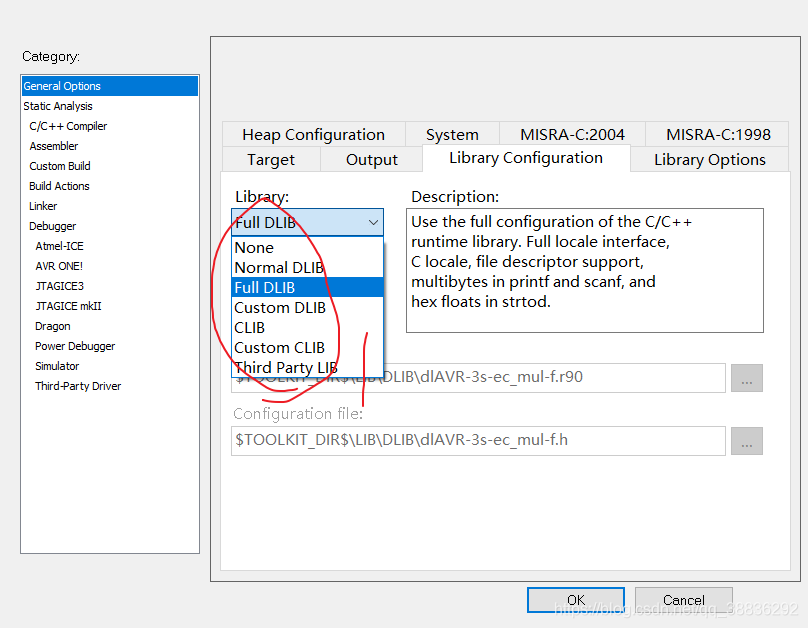Select General Options category
This screenshot has height=628, width=808.
coord(110,86)
